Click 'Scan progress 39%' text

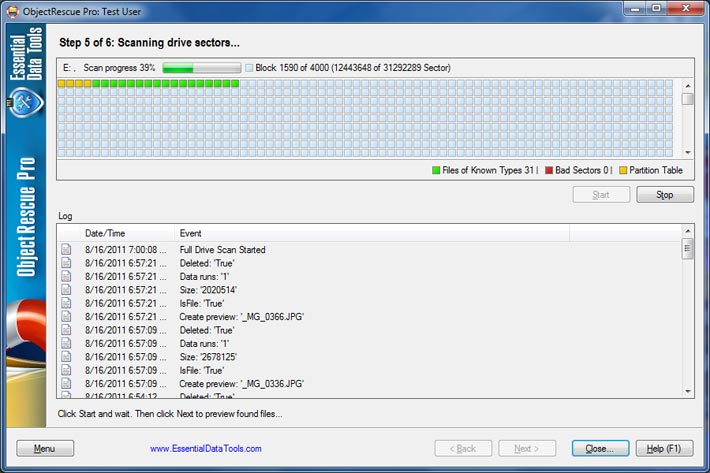119,68
